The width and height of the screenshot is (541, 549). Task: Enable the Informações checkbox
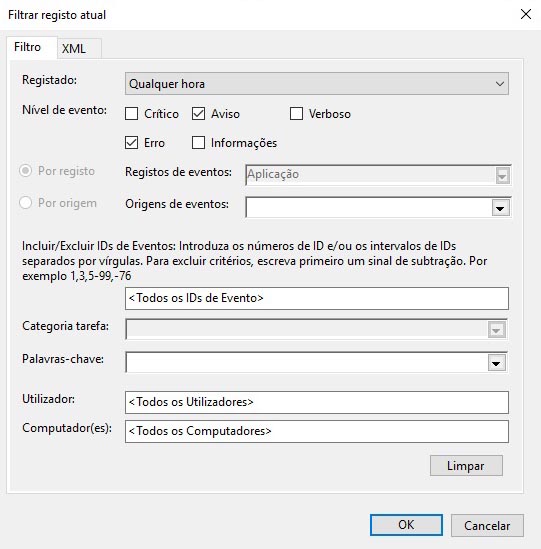pyautogui.click(x=198, y=143)
